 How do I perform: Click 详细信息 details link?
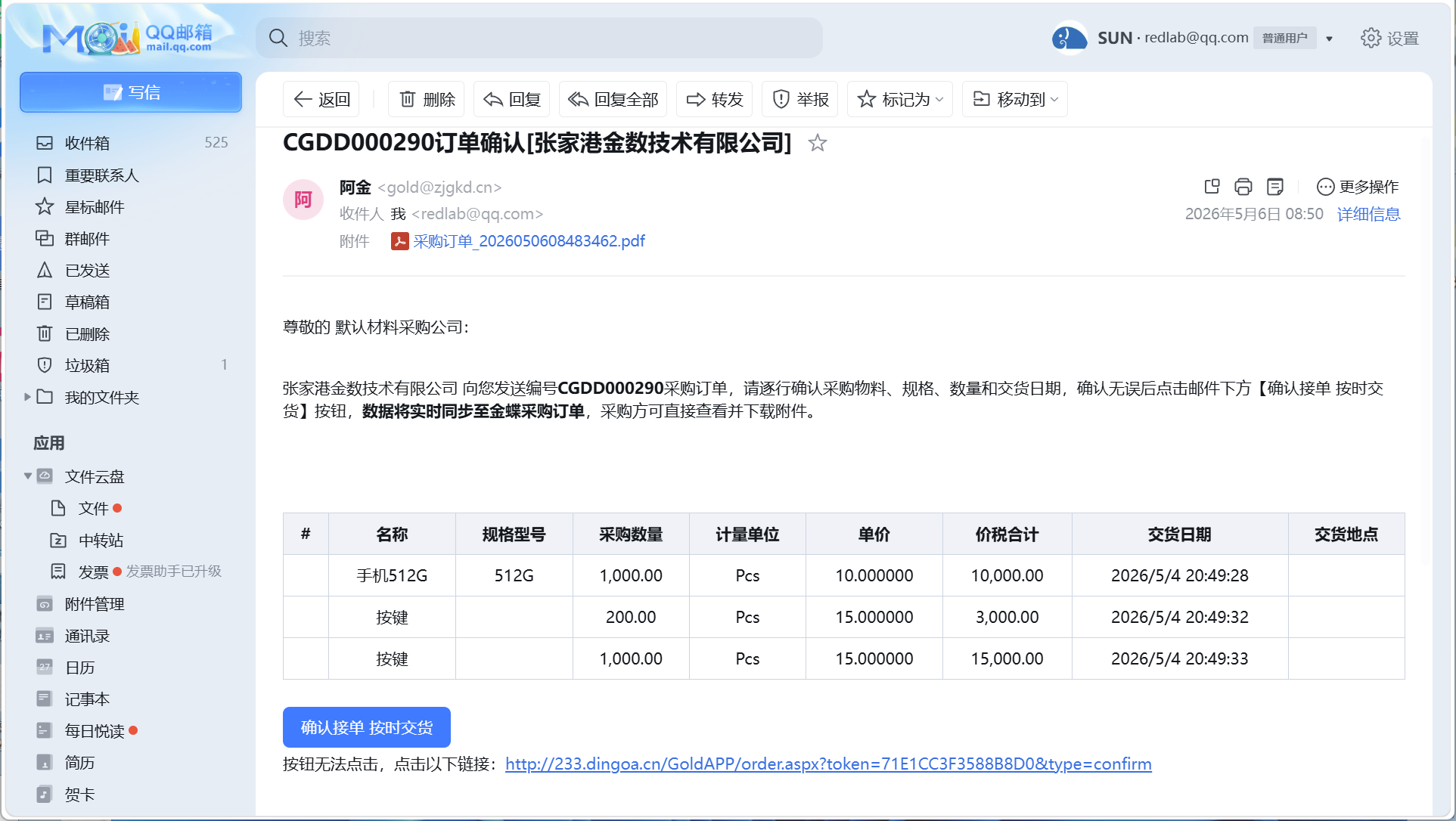pyautogui.click(x=1368, y=214)
